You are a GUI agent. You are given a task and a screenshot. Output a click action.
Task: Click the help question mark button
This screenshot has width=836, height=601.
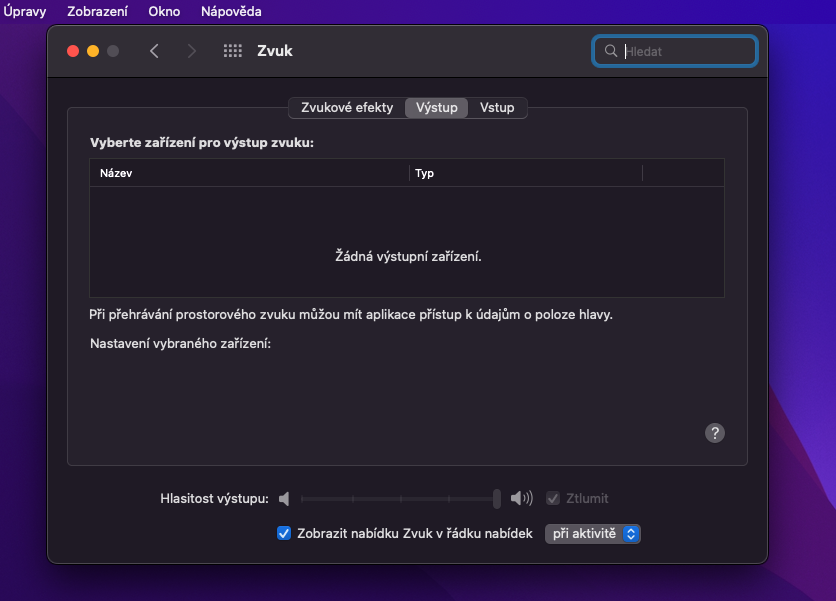(x=715, y=433)
